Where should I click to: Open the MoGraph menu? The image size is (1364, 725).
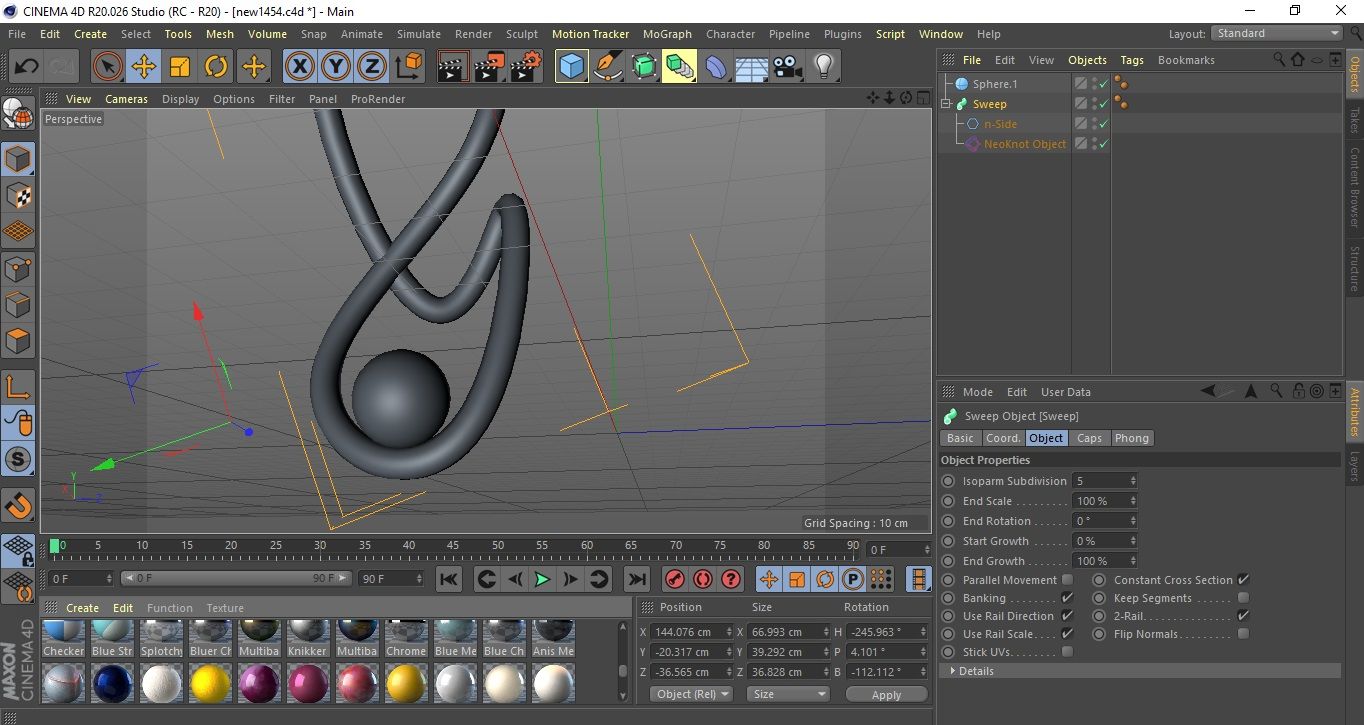pos(666,34)
